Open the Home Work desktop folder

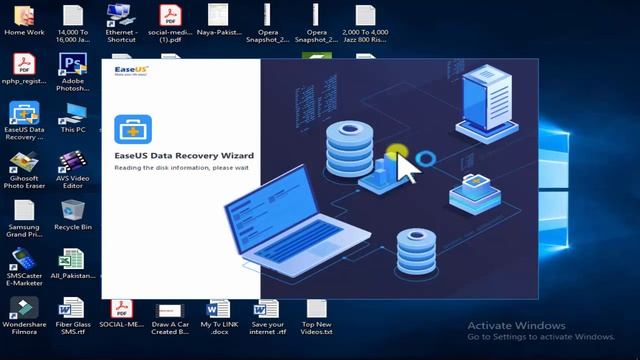[24, 20]
